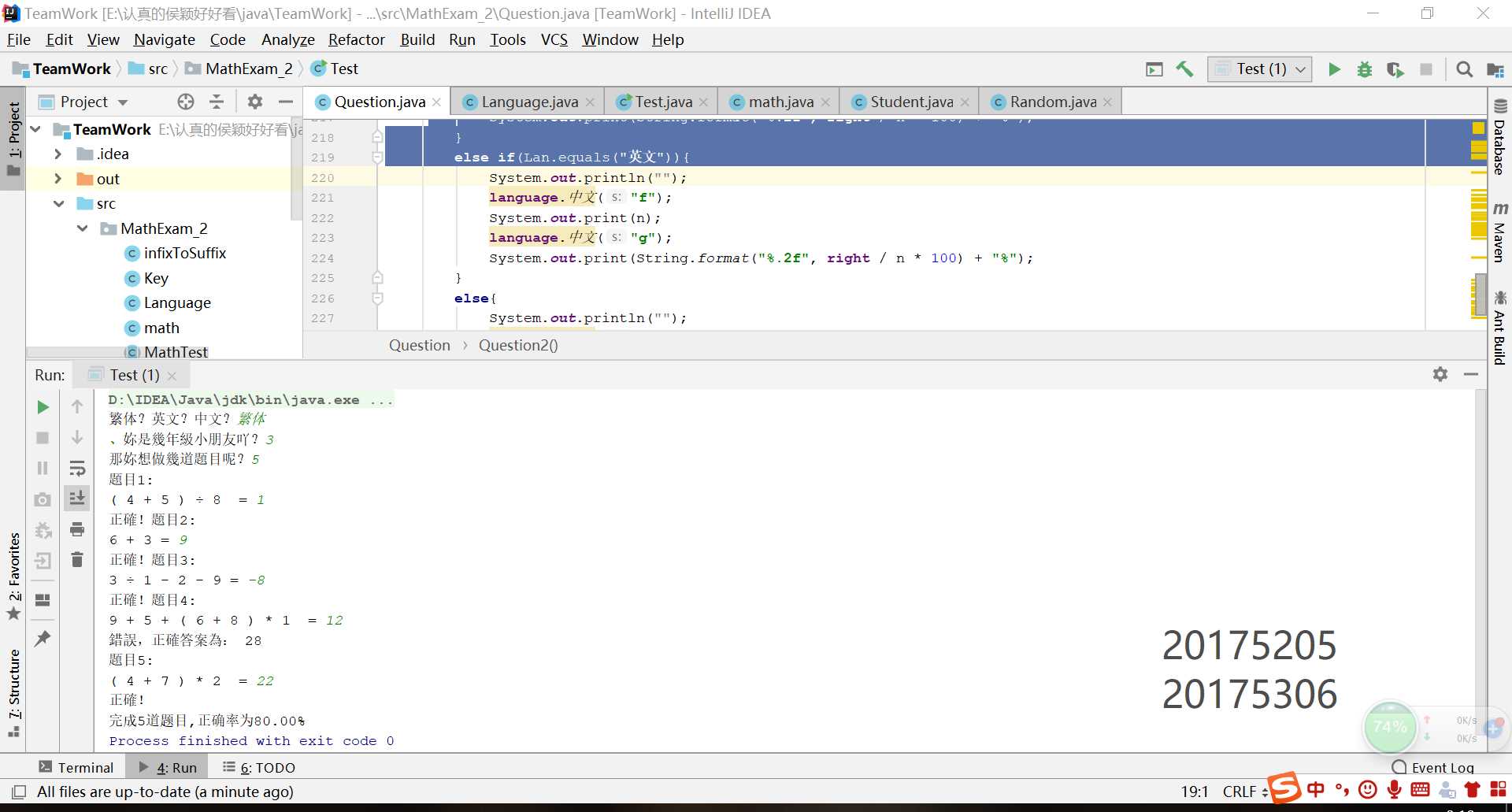This screenshot has height=812, width=1512.
Task: Fold the else block at line 226
Action: click(377, 298)
